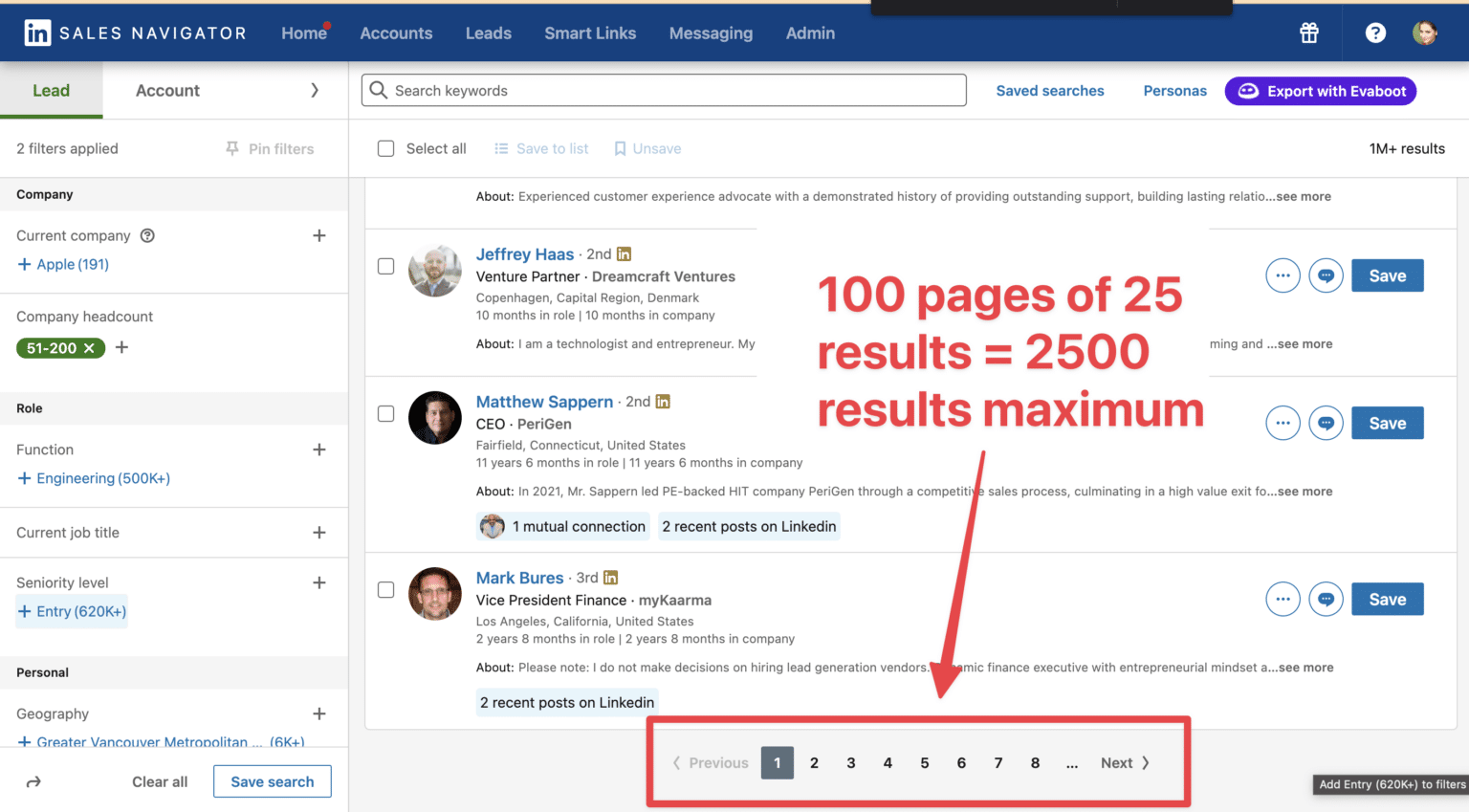1469x812 pixels.
Task: Click the share filters icon at bottom left
Action: pos(34,781)
